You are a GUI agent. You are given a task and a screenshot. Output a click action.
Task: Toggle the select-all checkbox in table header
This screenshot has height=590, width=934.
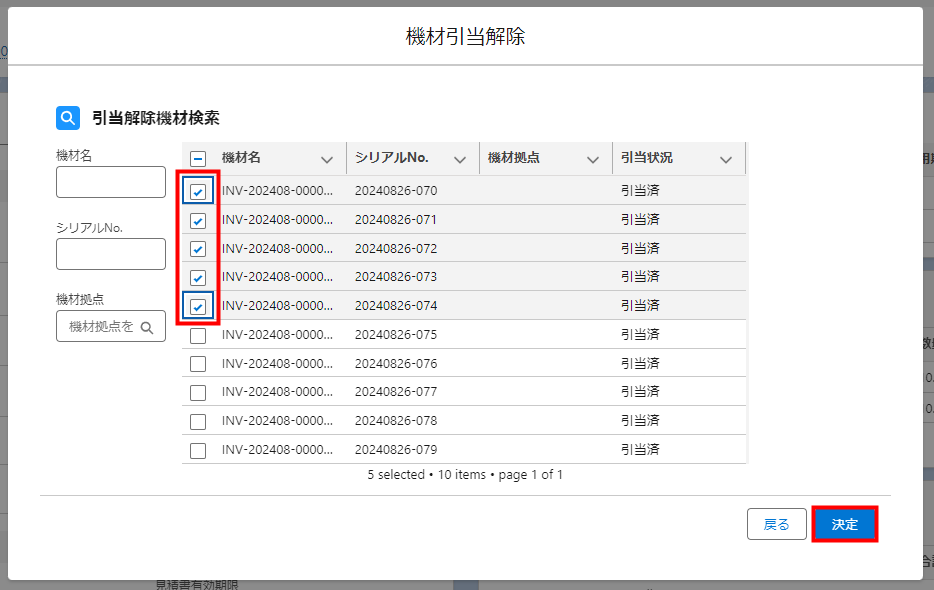pos(198,159)
